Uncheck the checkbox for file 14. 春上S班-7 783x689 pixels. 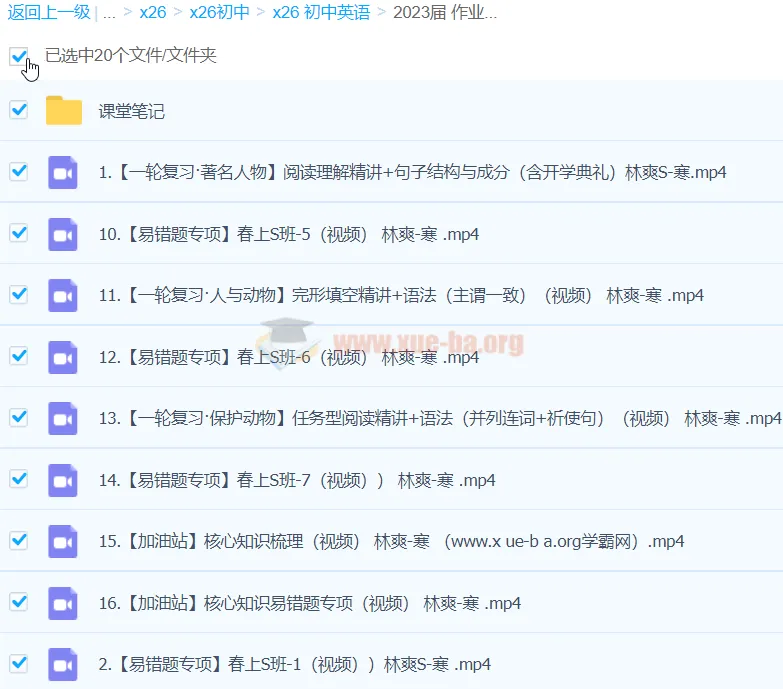pyautogui.click(x=18, y=479)
